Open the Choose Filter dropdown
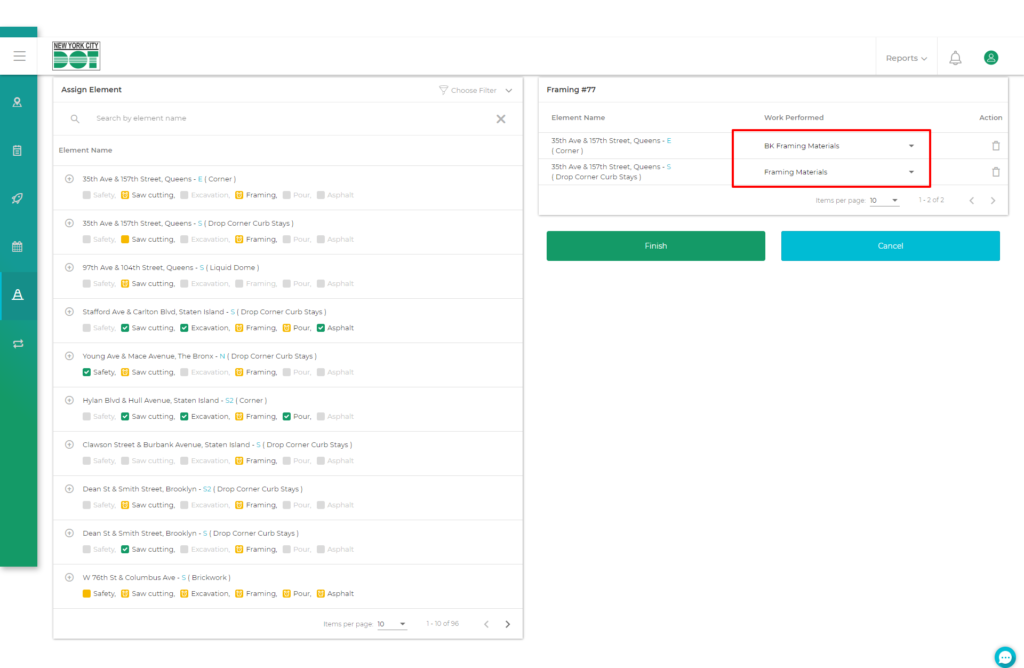Screen dimensions: 1024x668 coord(476,90)
